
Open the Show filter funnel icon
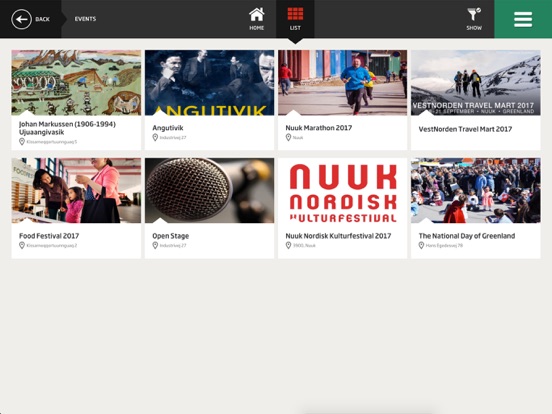point(474,19)
